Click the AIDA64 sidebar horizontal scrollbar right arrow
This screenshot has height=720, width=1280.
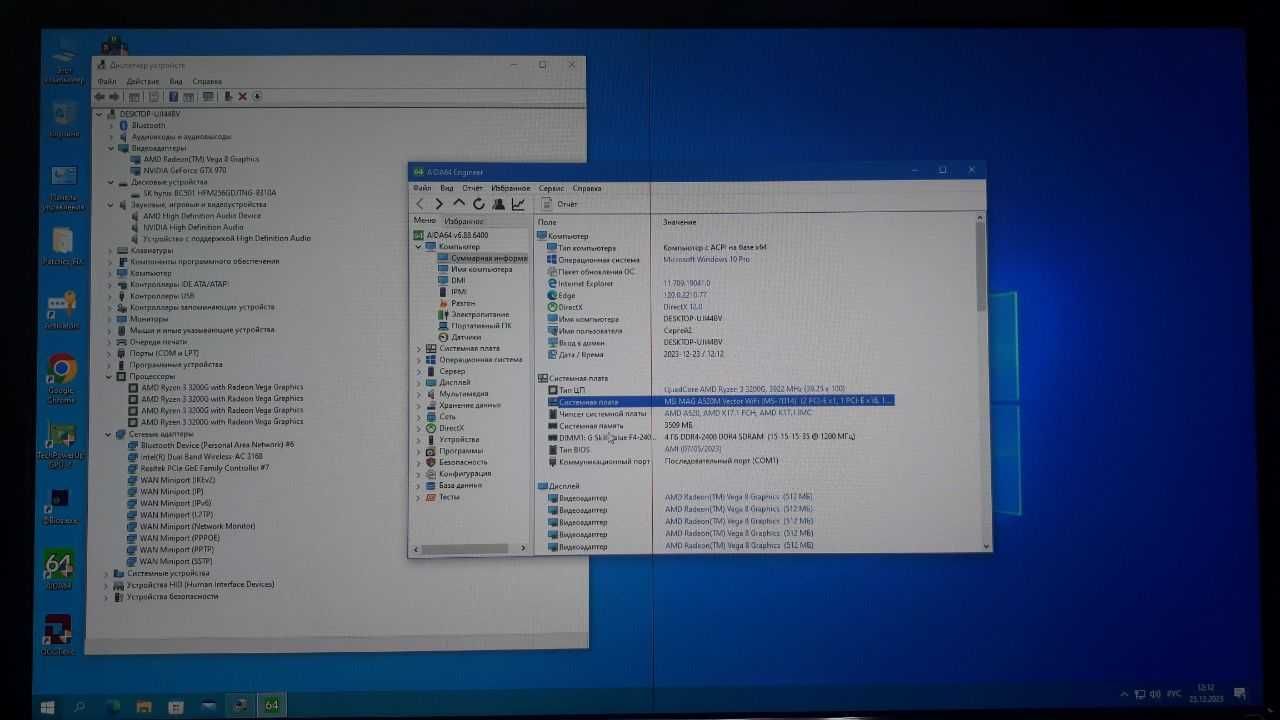tap(522, 548)
